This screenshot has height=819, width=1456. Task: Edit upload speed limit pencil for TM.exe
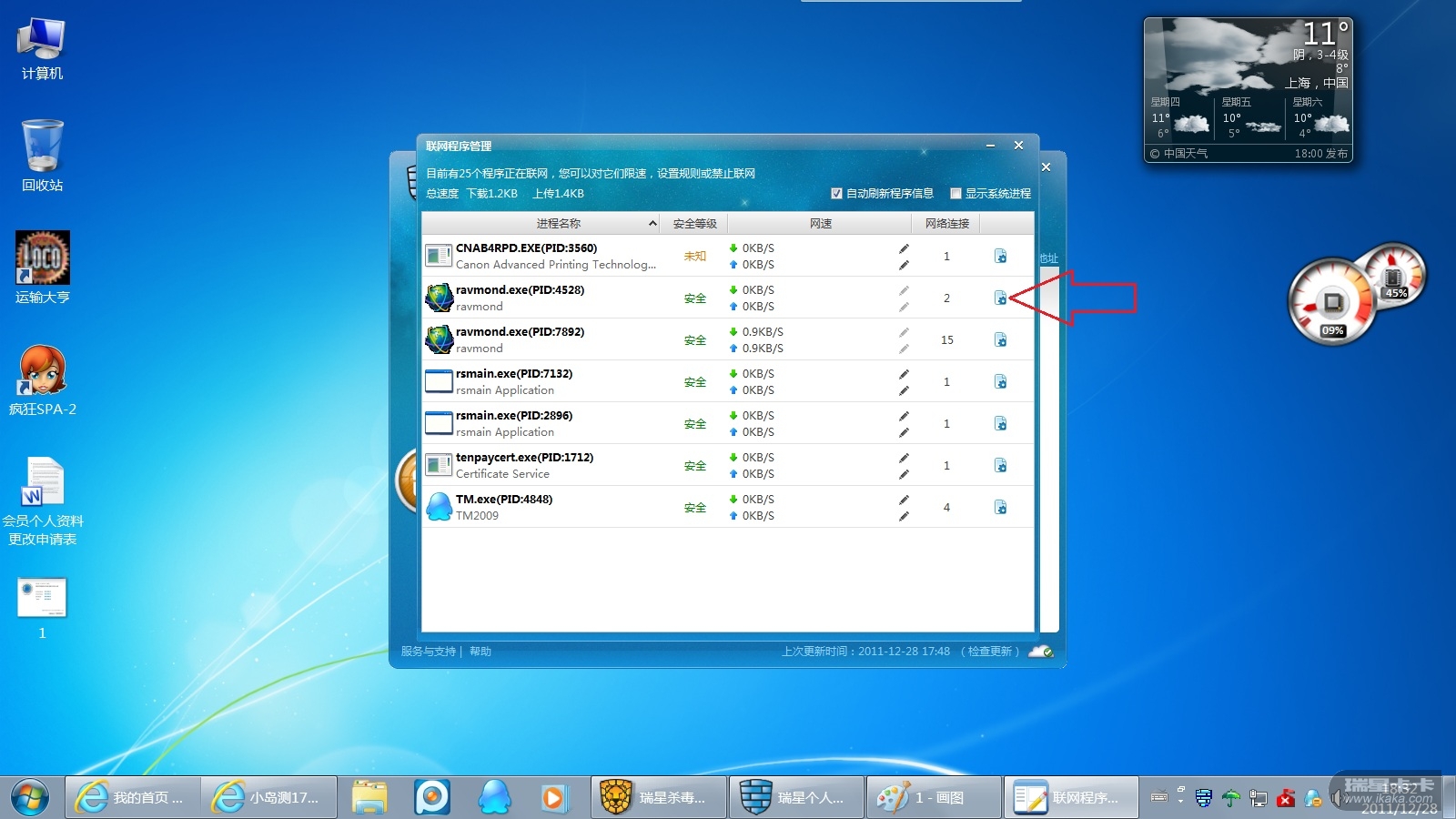click(x=904, y=516)
